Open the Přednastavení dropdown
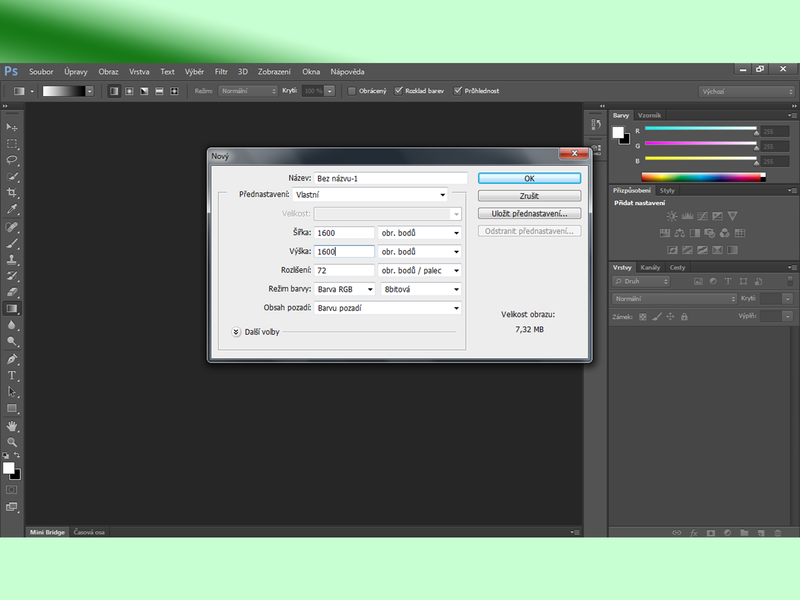800x600 pixels. [371, 195]
